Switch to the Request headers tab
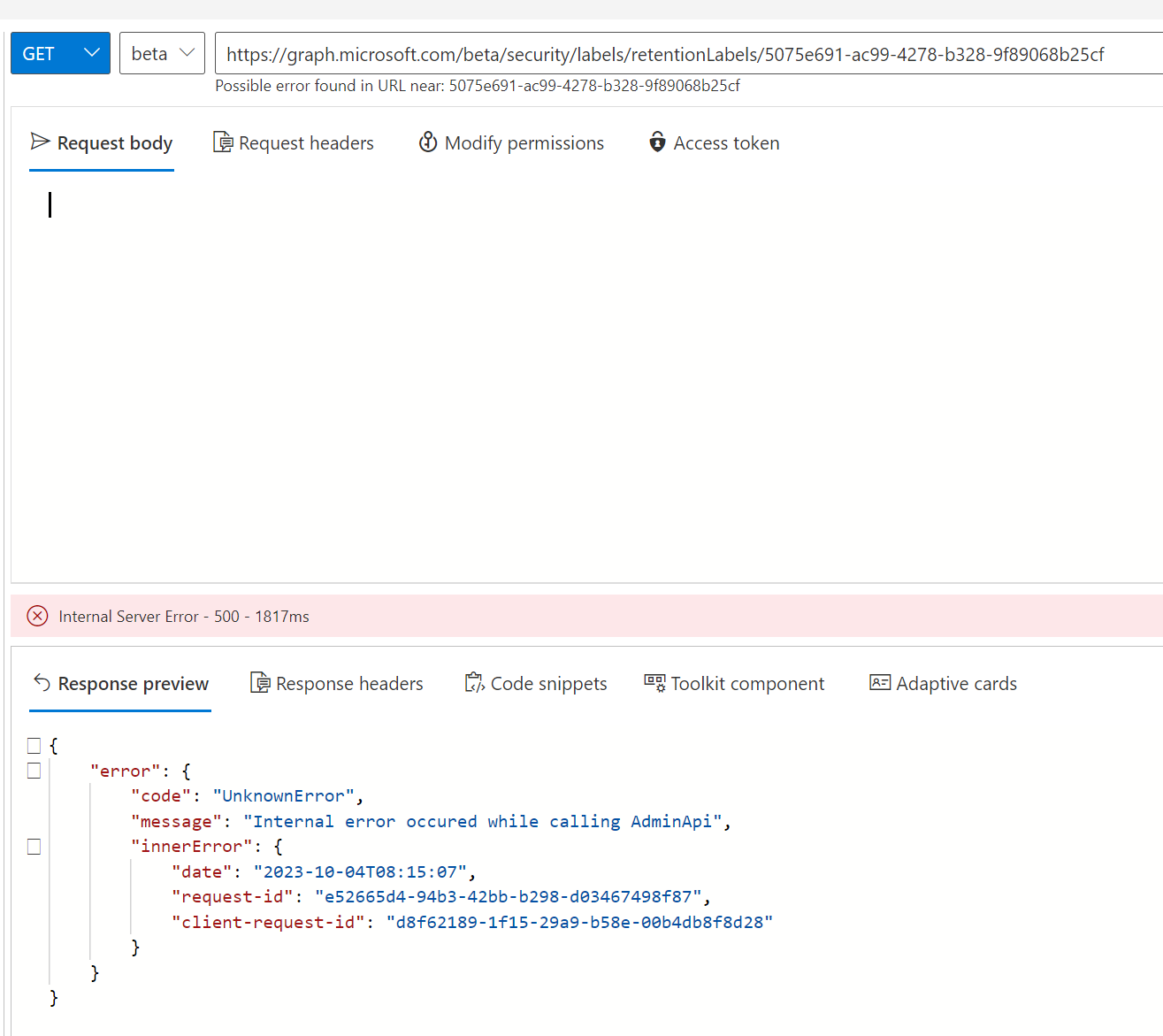1163x1036 pixels. point(294,143)
